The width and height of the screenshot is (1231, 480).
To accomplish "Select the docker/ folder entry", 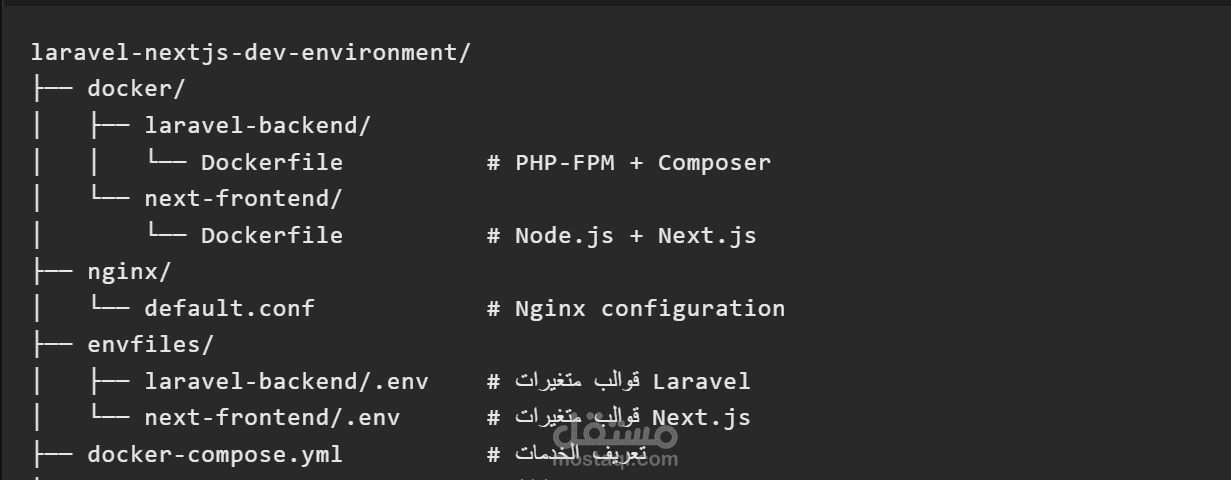I will pyautogui.click(x=136, y=89).
